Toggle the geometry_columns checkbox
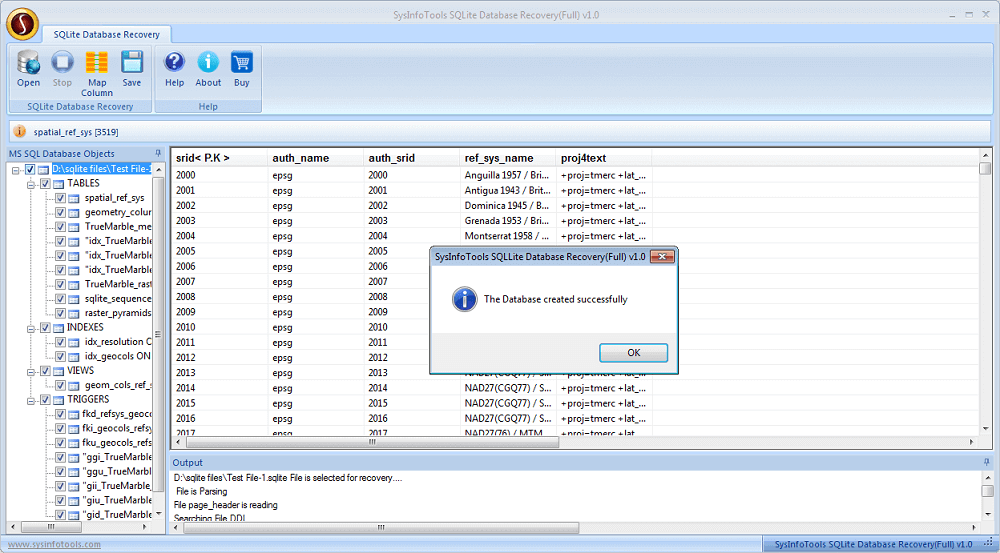 (x=61, y=212)
